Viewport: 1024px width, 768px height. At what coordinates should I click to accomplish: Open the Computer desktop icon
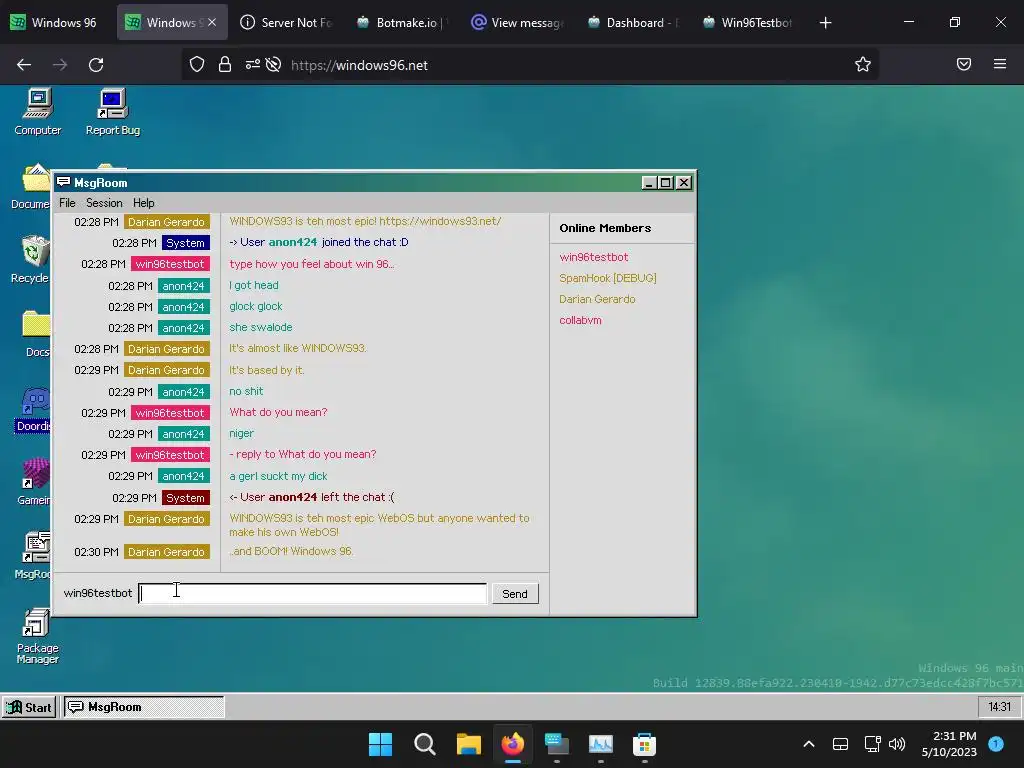tap(38, 112)
